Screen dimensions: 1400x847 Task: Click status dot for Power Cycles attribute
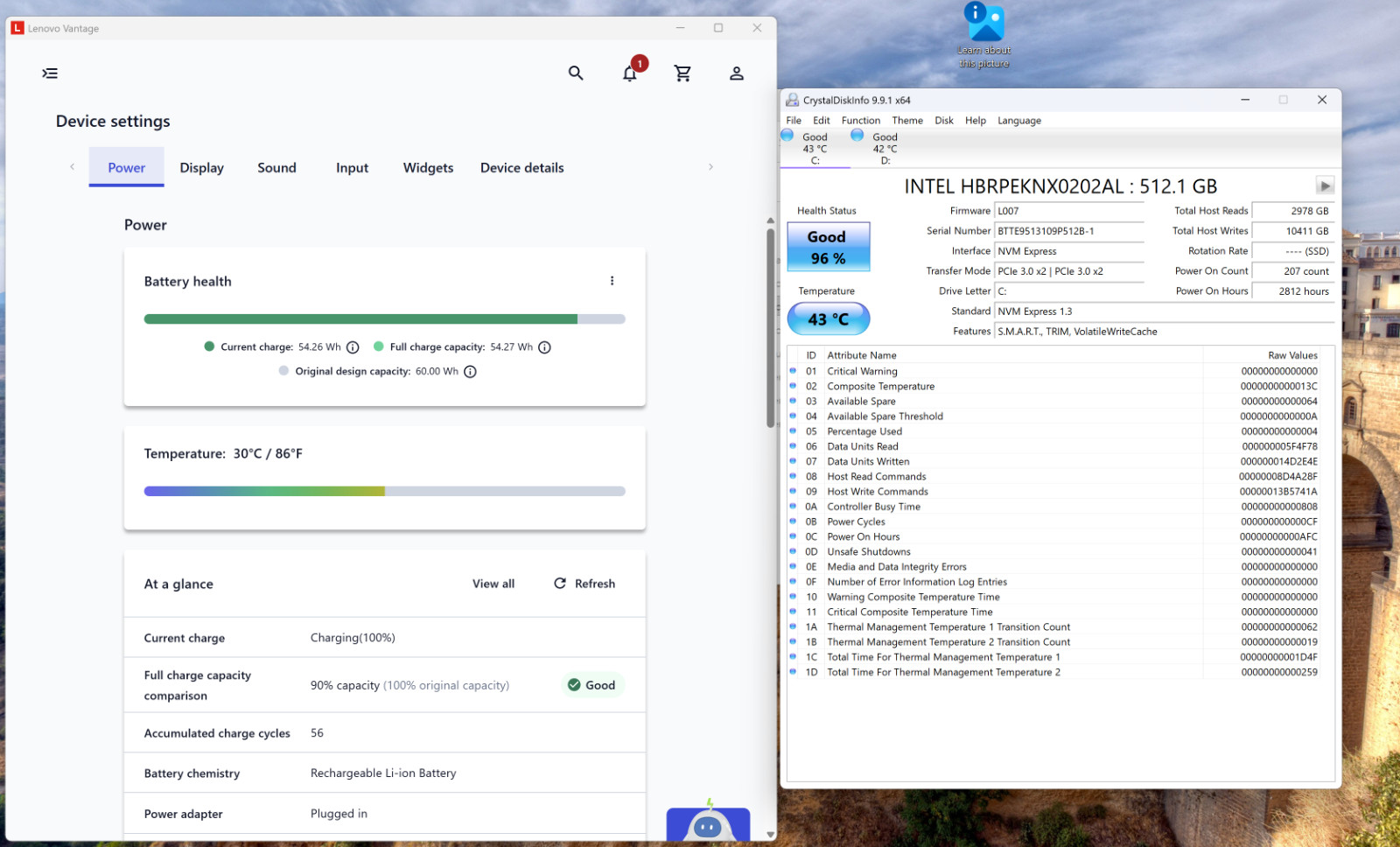[x=793, y=521]
